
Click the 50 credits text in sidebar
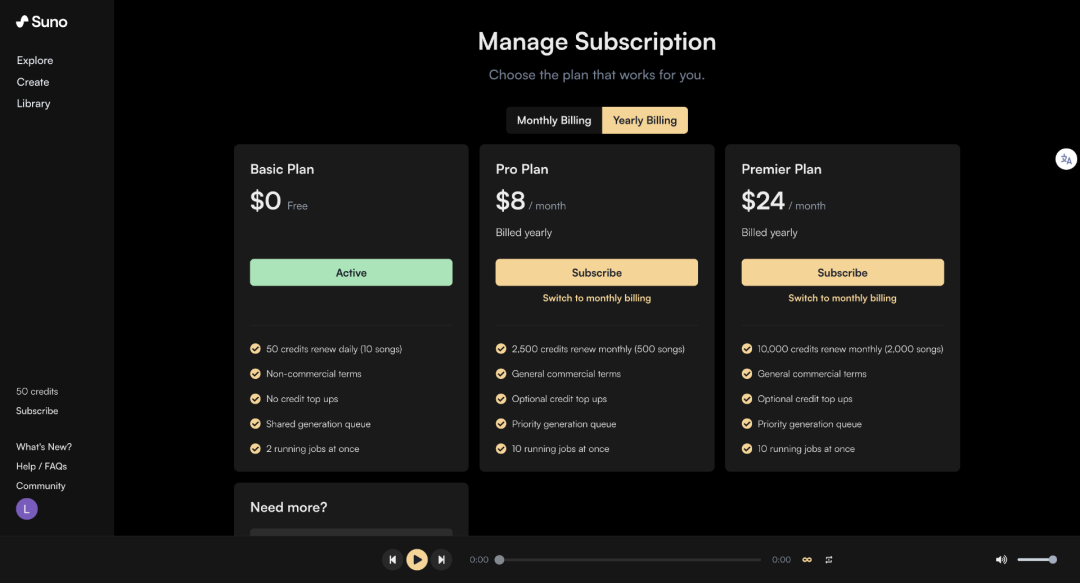click(x=37, y=391)
